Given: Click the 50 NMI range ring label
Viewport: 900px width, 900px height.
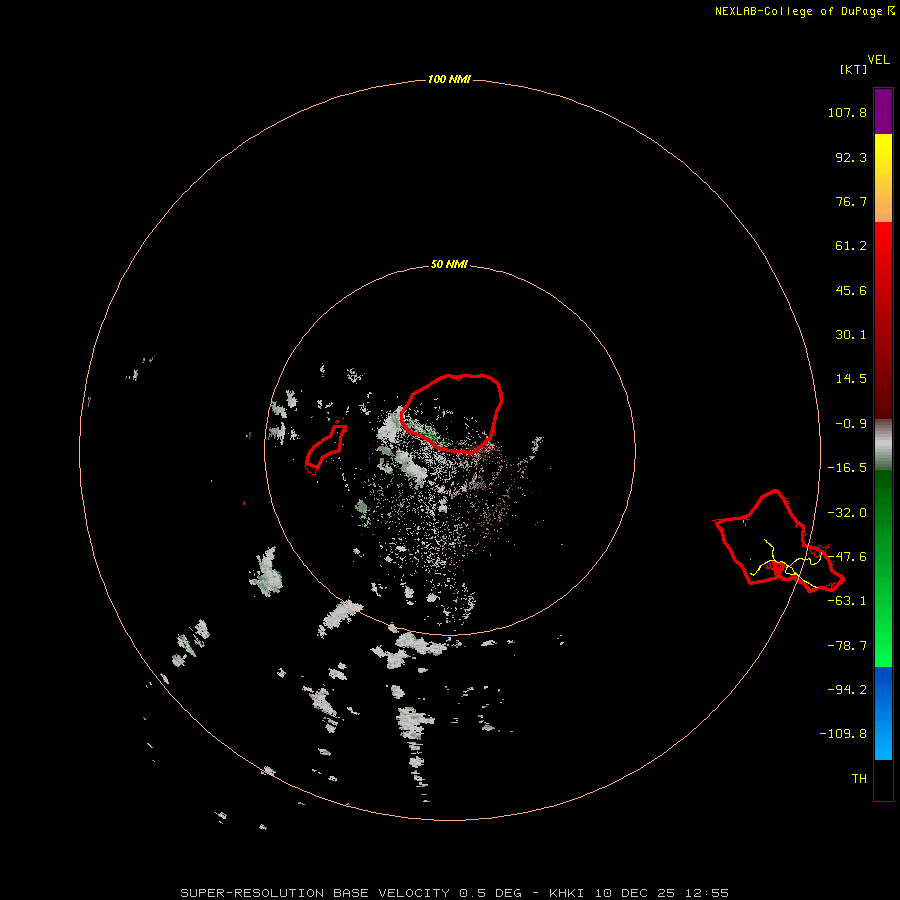Looking at the screenshot, I should (x=449, y=265).
